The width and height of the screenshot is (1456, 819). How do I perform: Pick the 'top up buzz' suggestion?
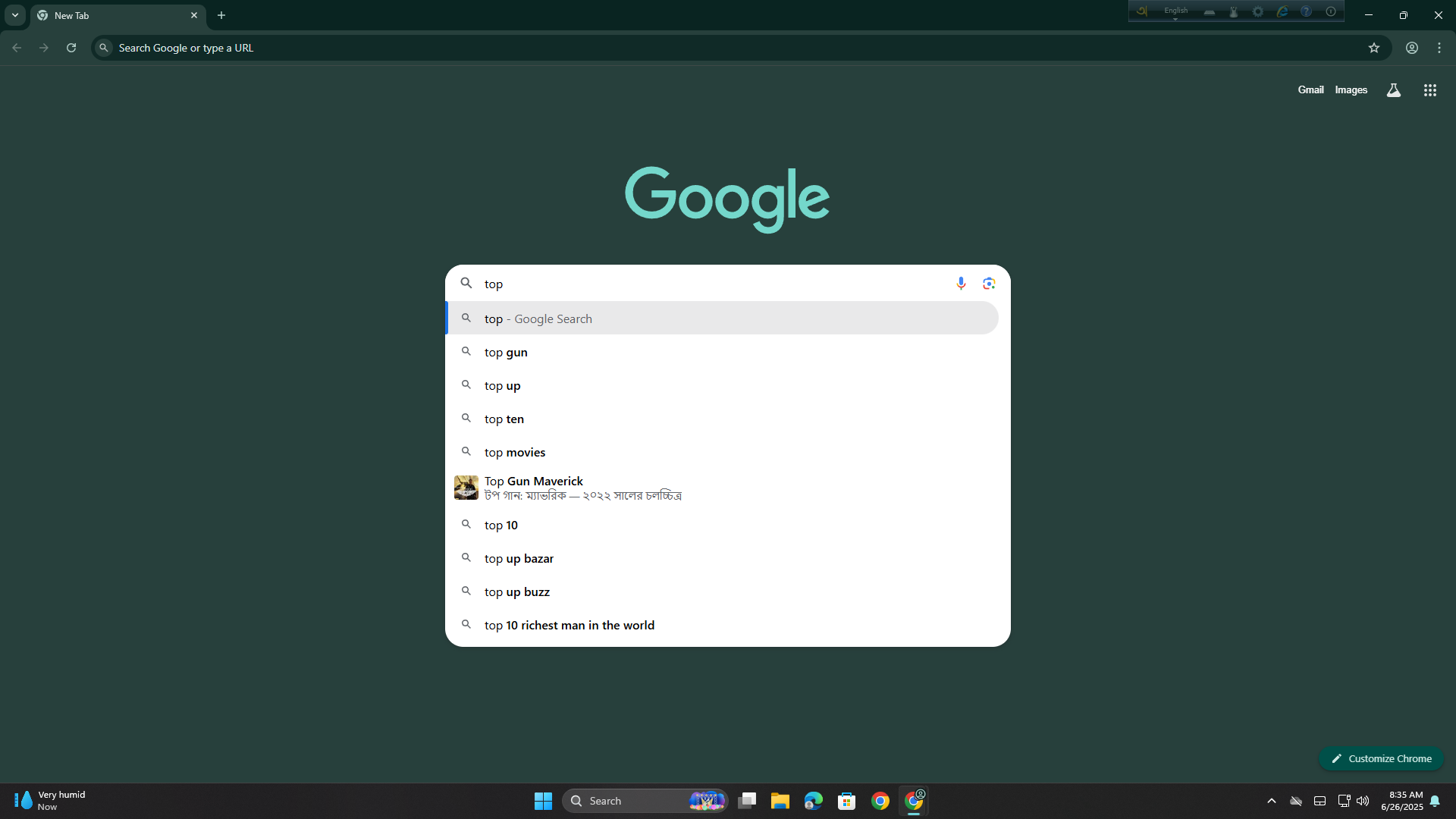(722, 591)
